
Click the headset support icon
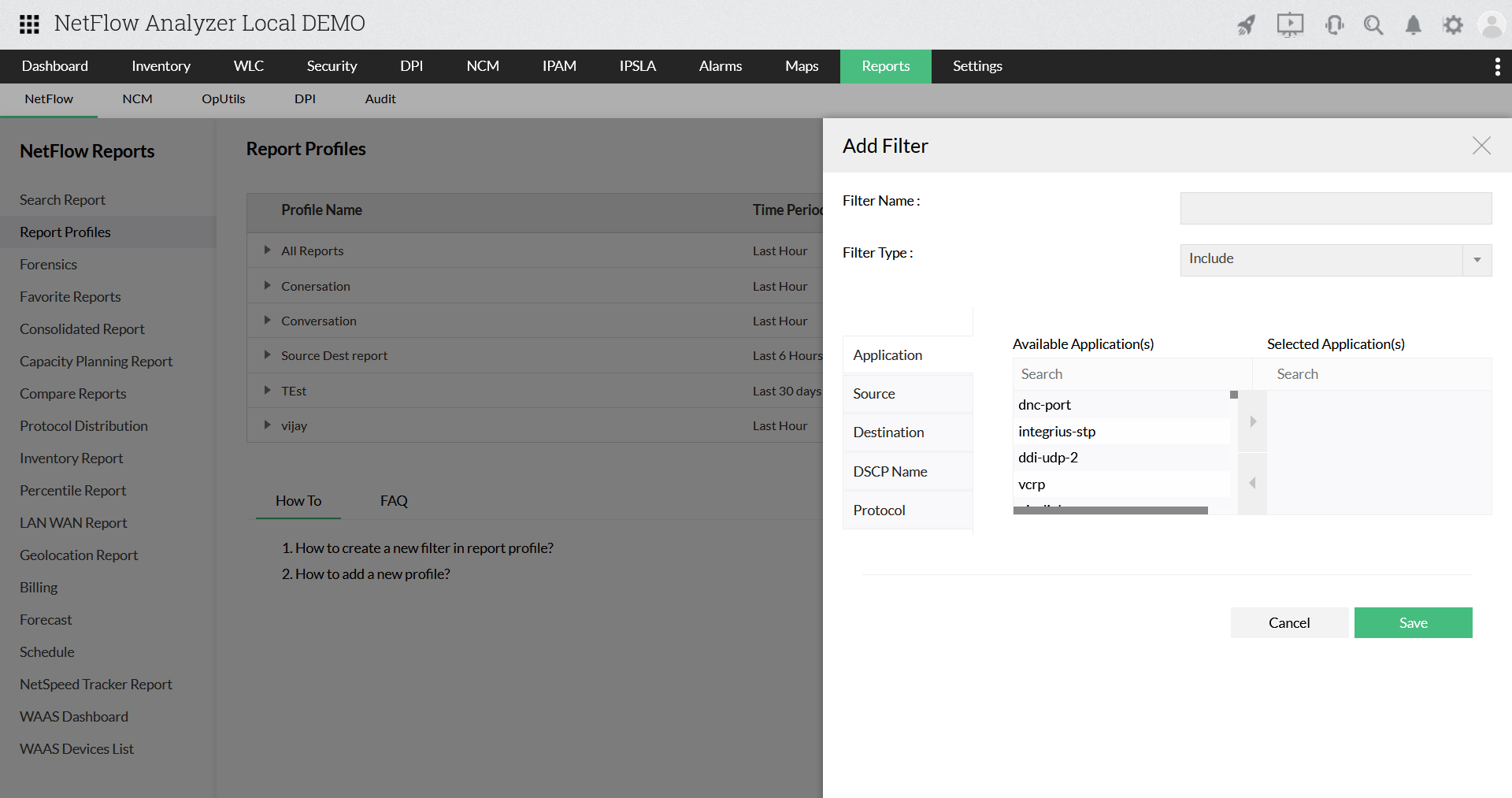point(1334,25)
